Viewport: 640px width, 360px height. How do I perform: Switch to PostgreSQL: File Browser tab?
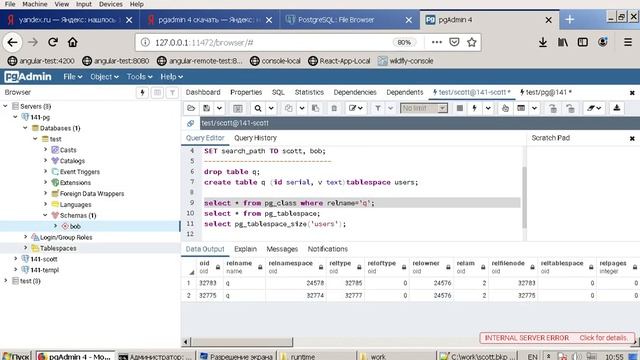click(349, 20)
